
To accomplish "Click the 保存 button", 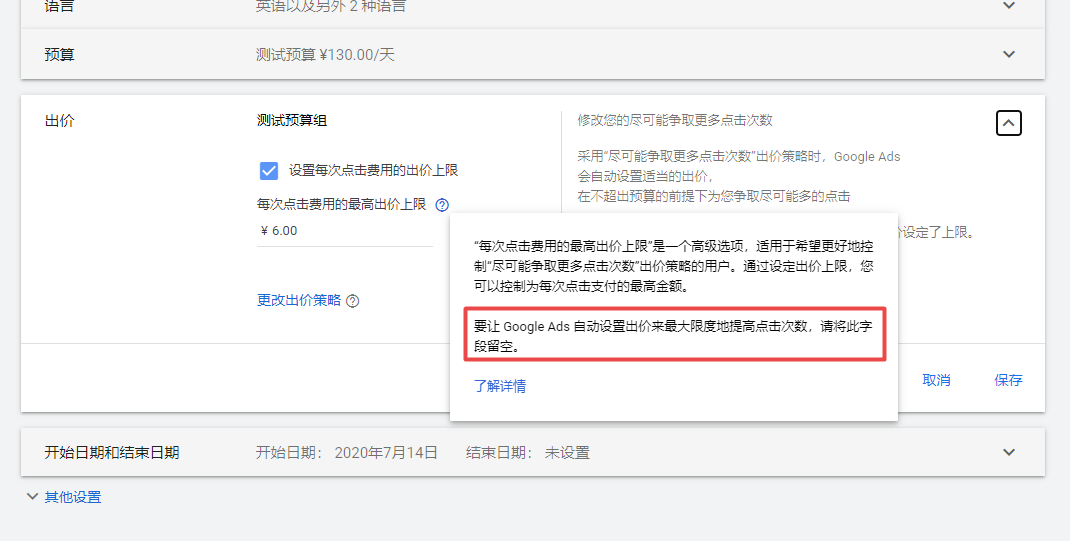I will click(x=1008, y=380).
